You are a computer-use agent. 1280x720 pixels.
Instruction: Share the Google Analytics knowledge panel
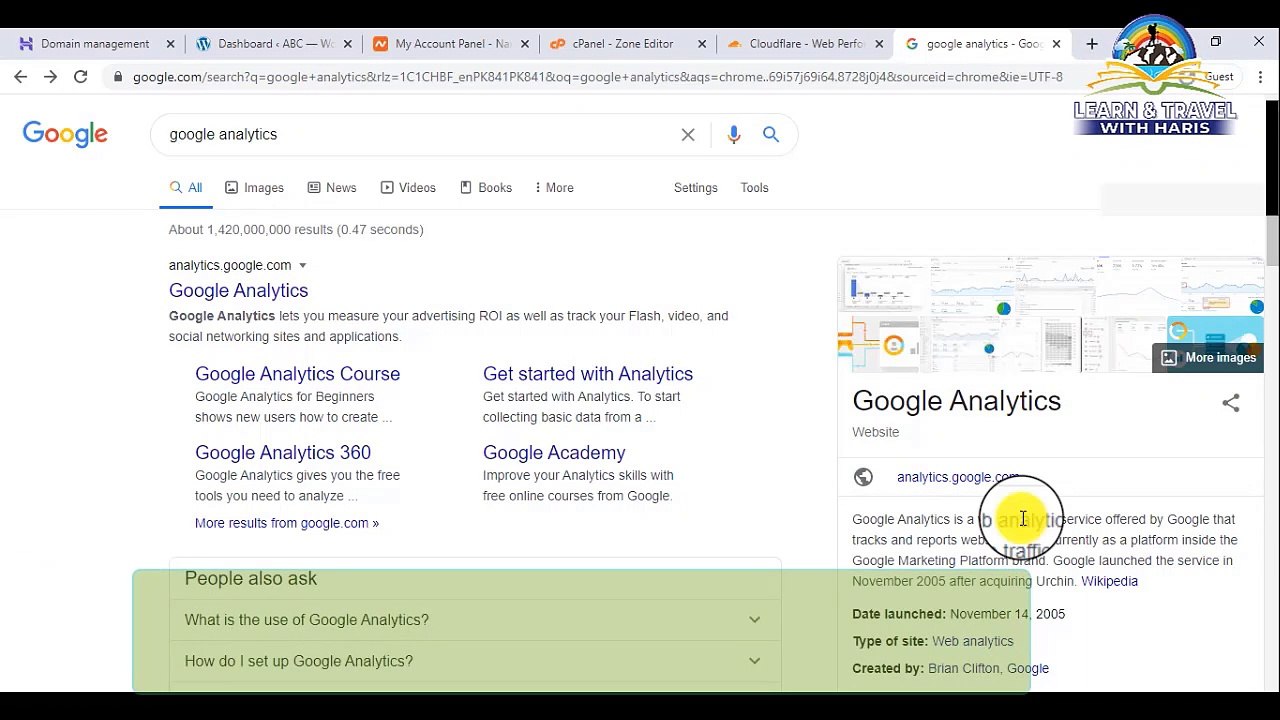tap(1231, 403)
